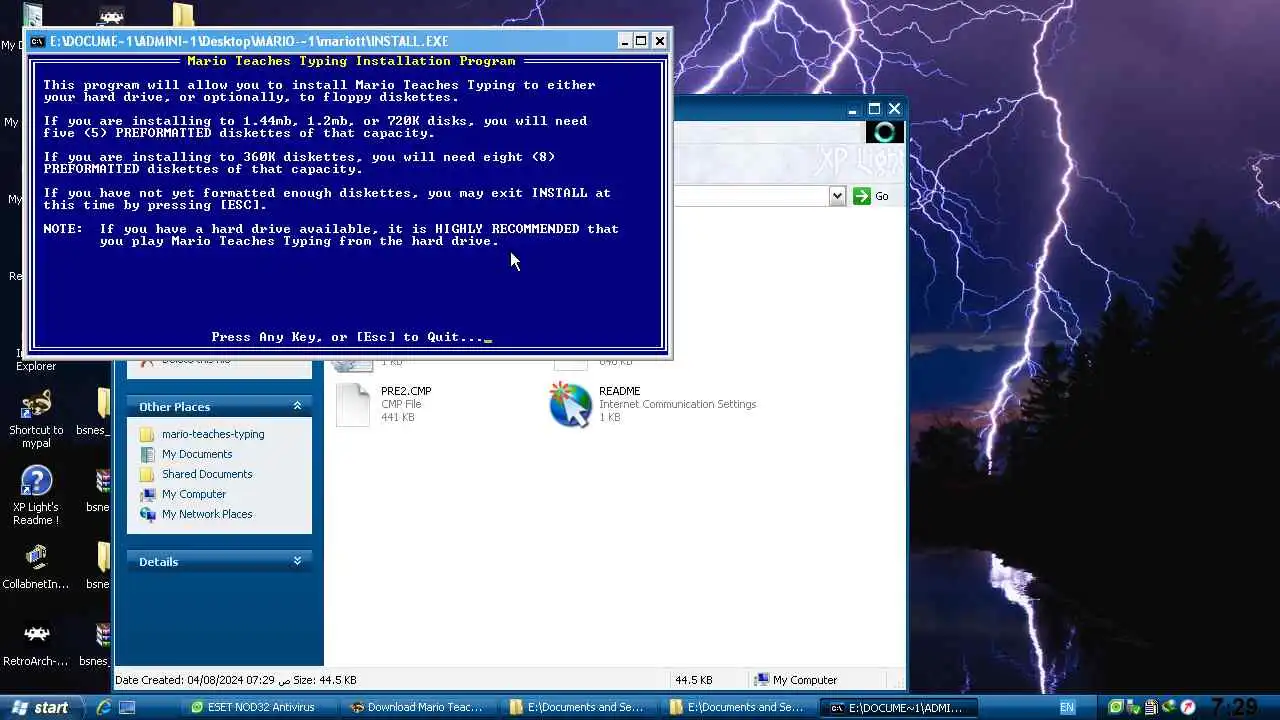
Task: Click the E:\DOCUME~1\ADMI... taskbar button
Action: click(897, 707)
